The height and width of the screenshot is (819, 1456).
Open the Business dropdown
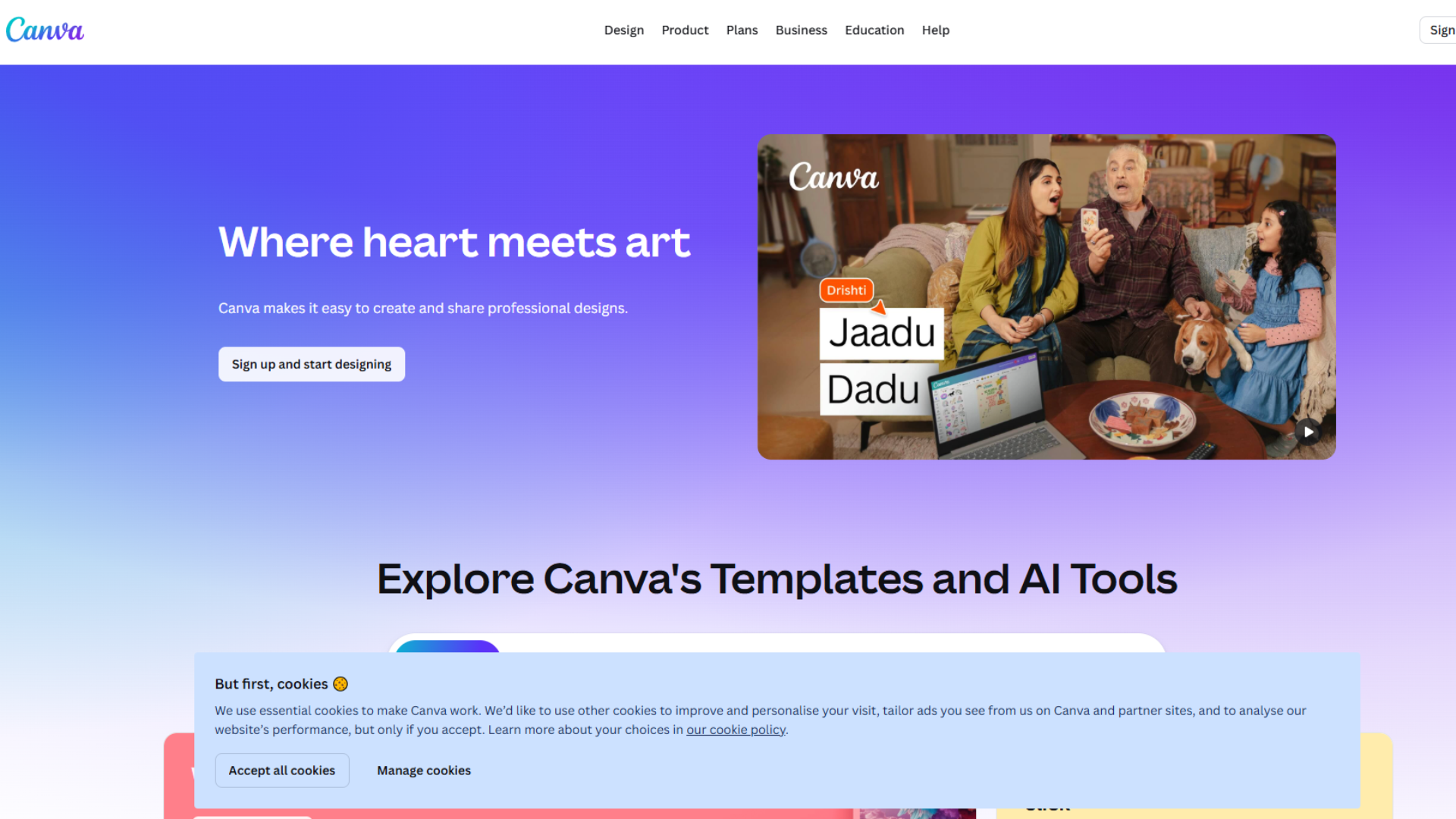(801, 30)
